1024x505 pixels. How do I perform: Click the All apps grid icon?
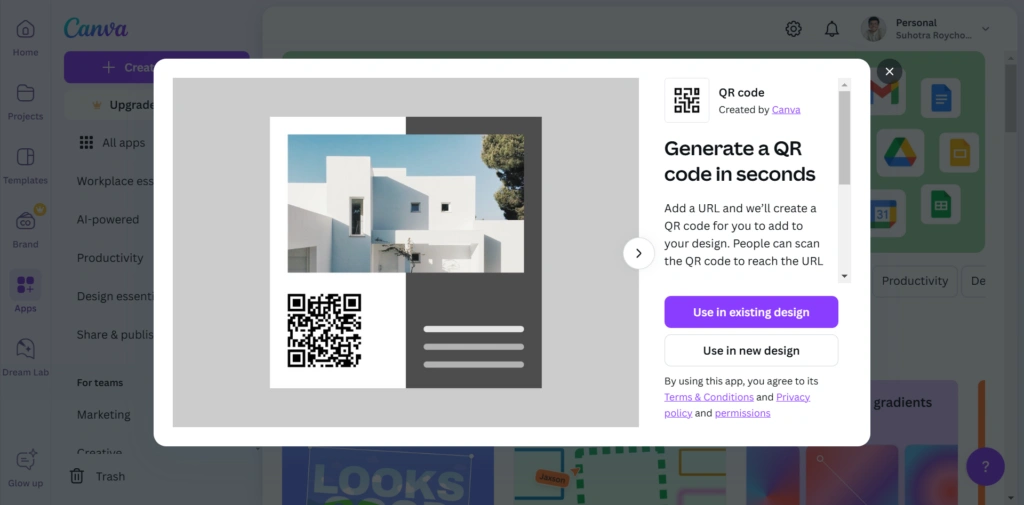click(x=86, y=142)
